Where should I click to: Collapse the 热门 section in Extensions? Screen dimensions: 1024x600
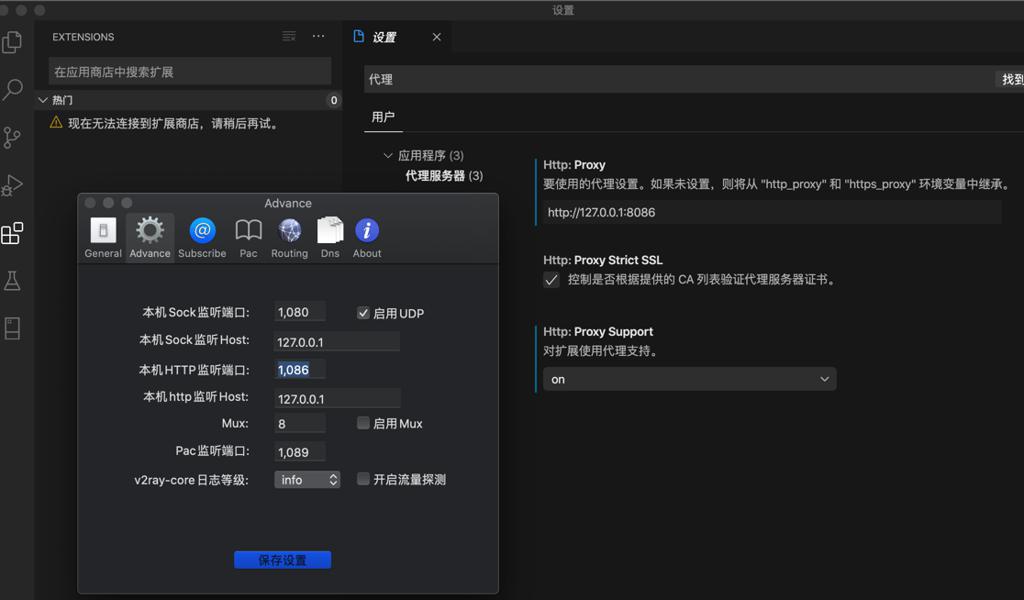pos(43,100)
